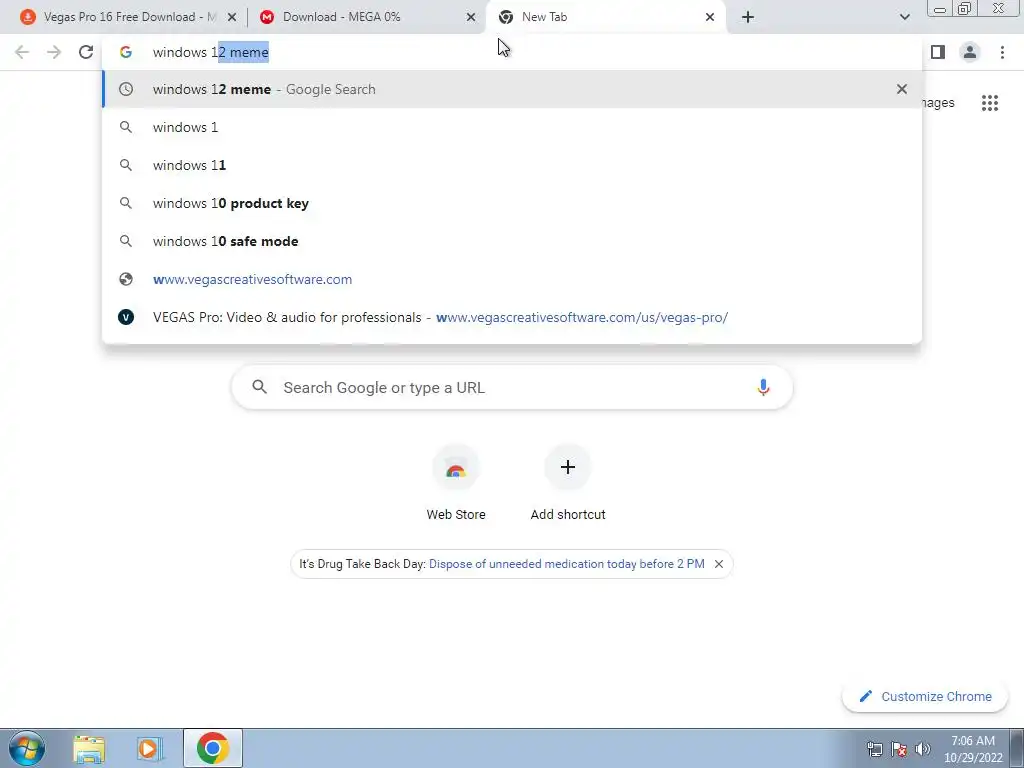Click the Search Google or type a URL box
The height and width of the screenshot is (768, 1024).
pyautogui.click(x=512, y=387)
